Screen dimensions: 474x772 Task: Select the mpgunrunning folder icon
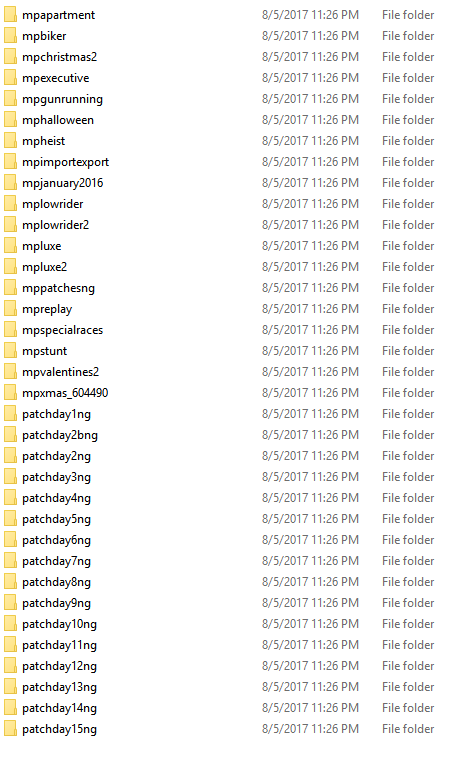pos(10,99)
